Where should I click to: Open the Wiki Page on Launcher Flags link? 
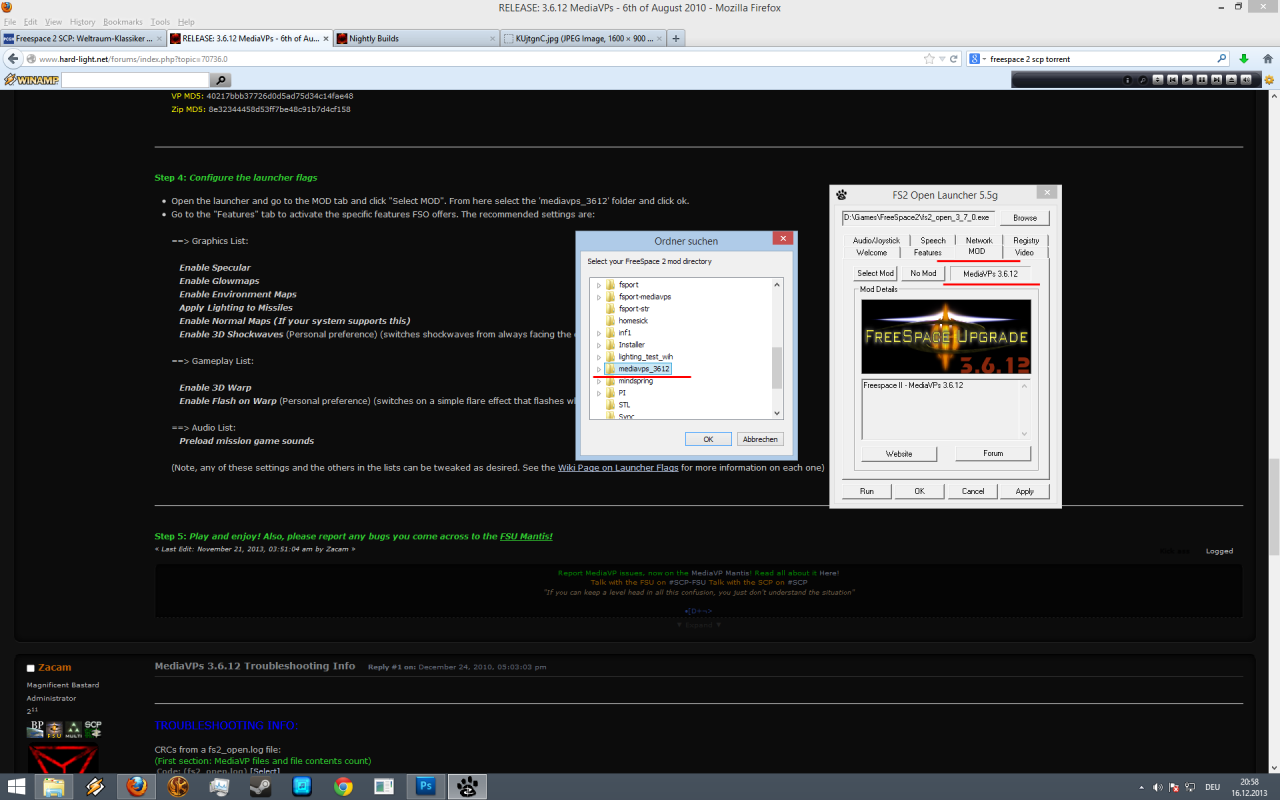[x=618, y=467]
